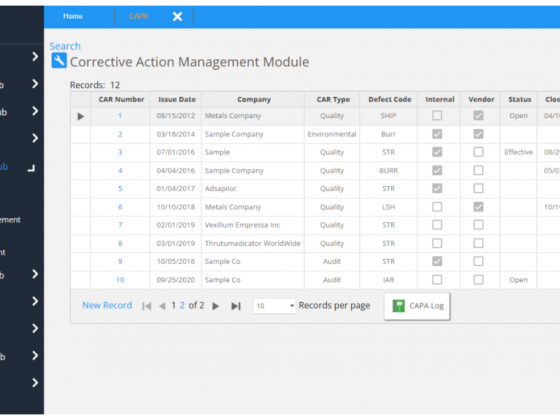Open CAR number 1 record

(120, 116)
